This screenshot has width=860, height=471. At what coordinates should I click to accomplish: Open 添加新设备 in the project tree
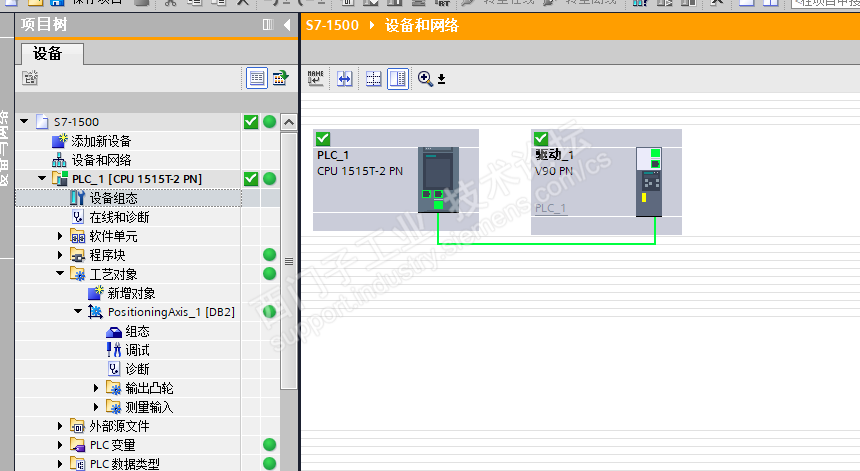101,141
